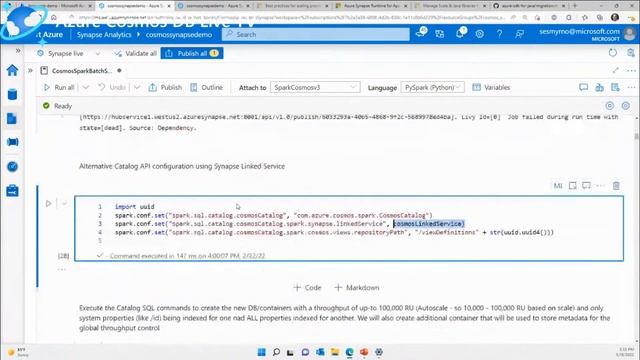
Task: Open File Explorer from the taskbar
Action: [x=335, y=352]
